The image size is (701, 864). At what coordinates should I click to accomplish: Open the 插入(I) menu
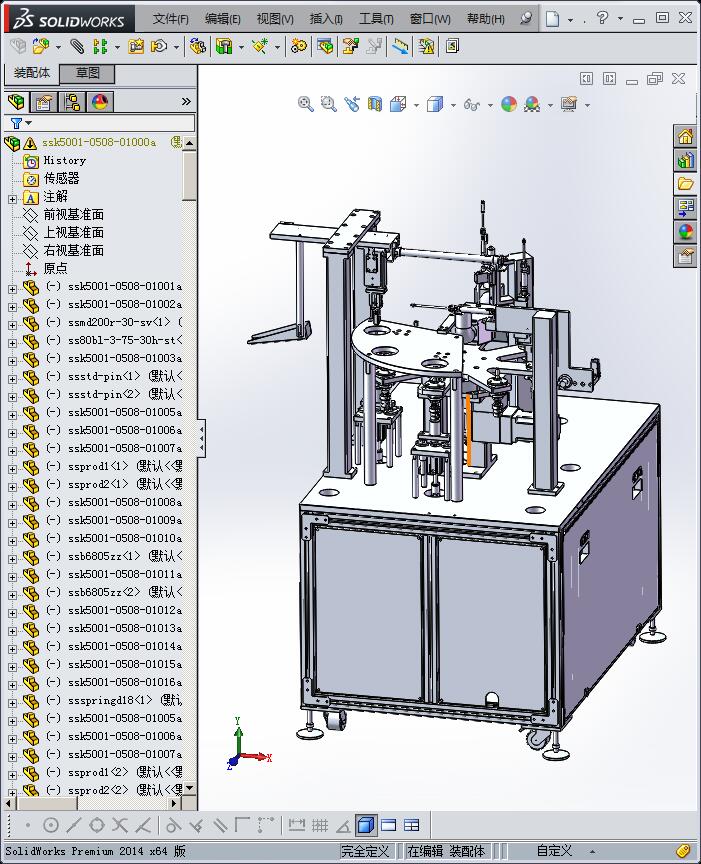tap(326, 19)
